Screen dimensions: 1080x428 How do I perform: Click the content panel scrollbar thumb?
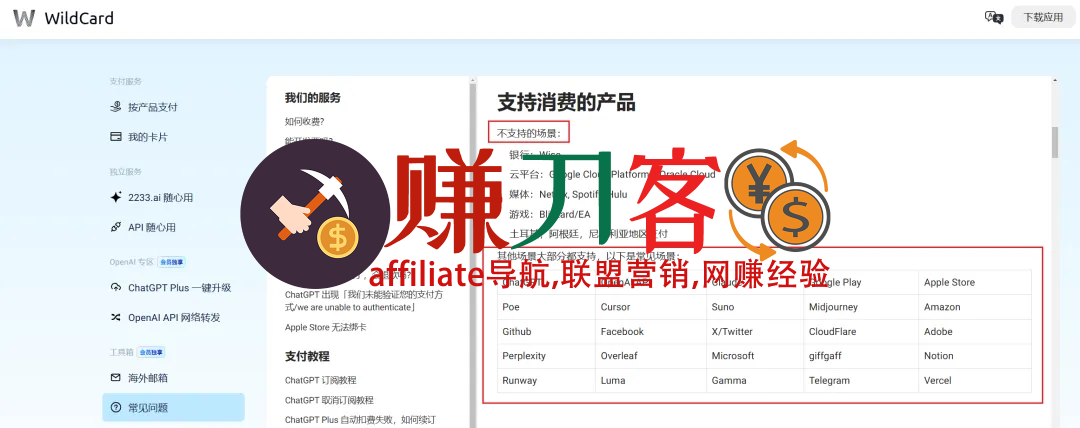[x=1055, y=142]
